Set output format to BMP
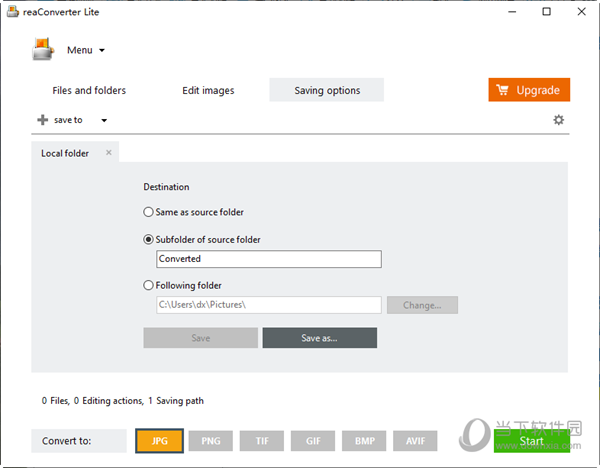600x468 pixels. pos(364,441)
